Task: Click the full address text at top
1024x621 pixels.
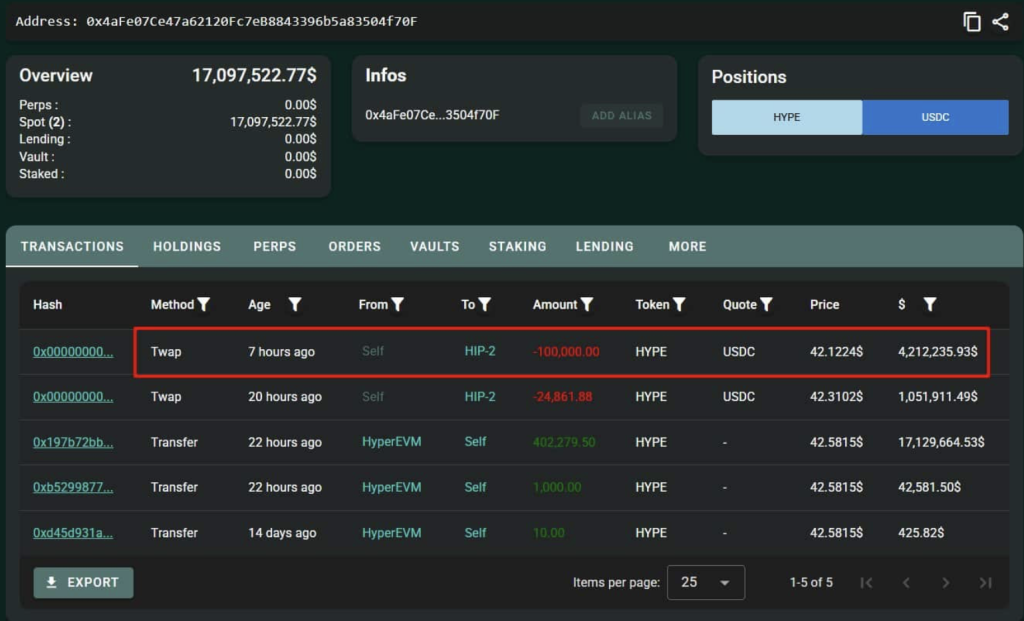Action: pos(251,22)
